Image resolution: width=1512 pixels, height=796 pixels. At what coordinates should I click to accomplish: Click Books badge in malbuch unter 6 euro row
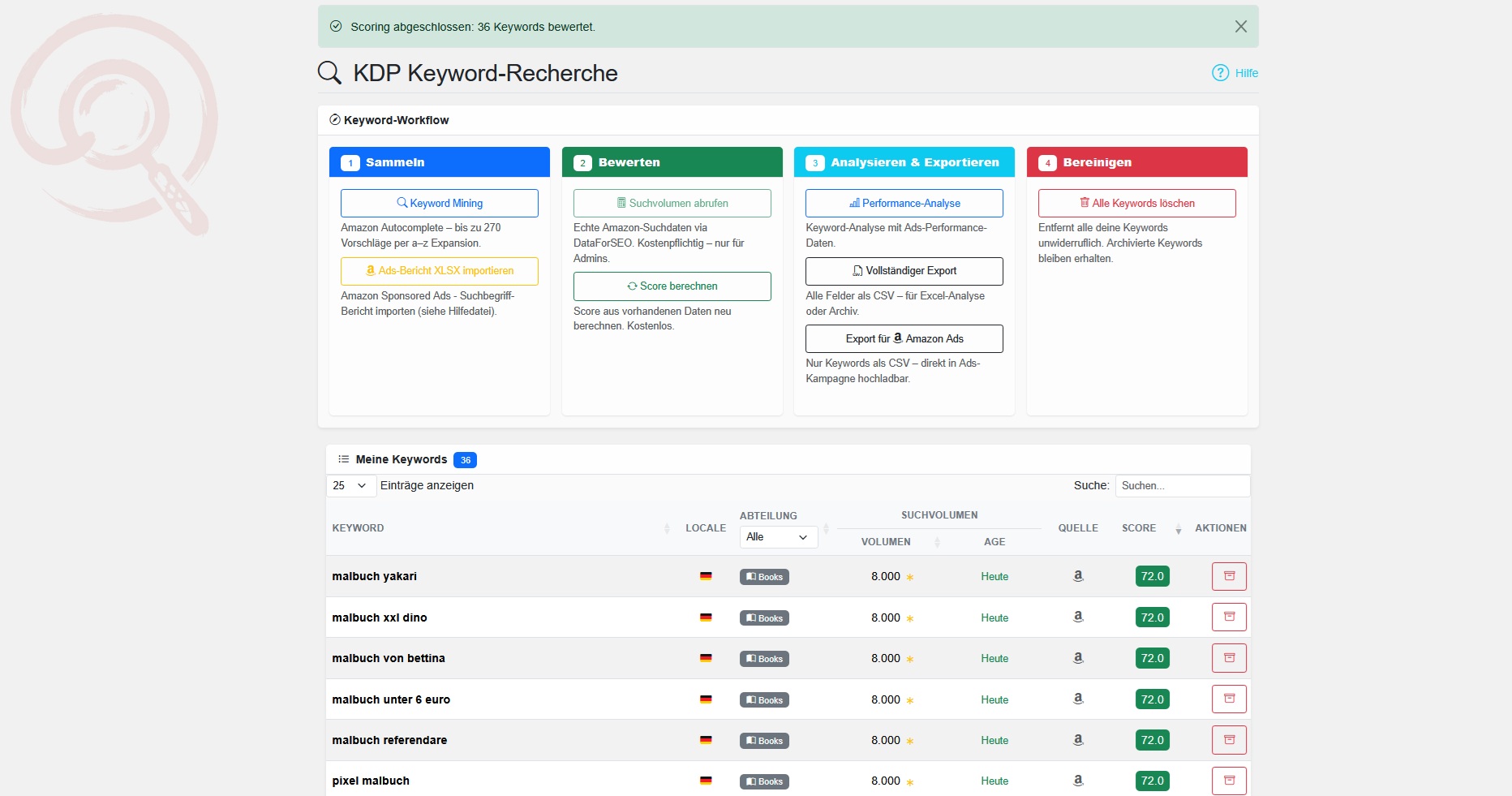pyautogui.click(x=764, y=700)
